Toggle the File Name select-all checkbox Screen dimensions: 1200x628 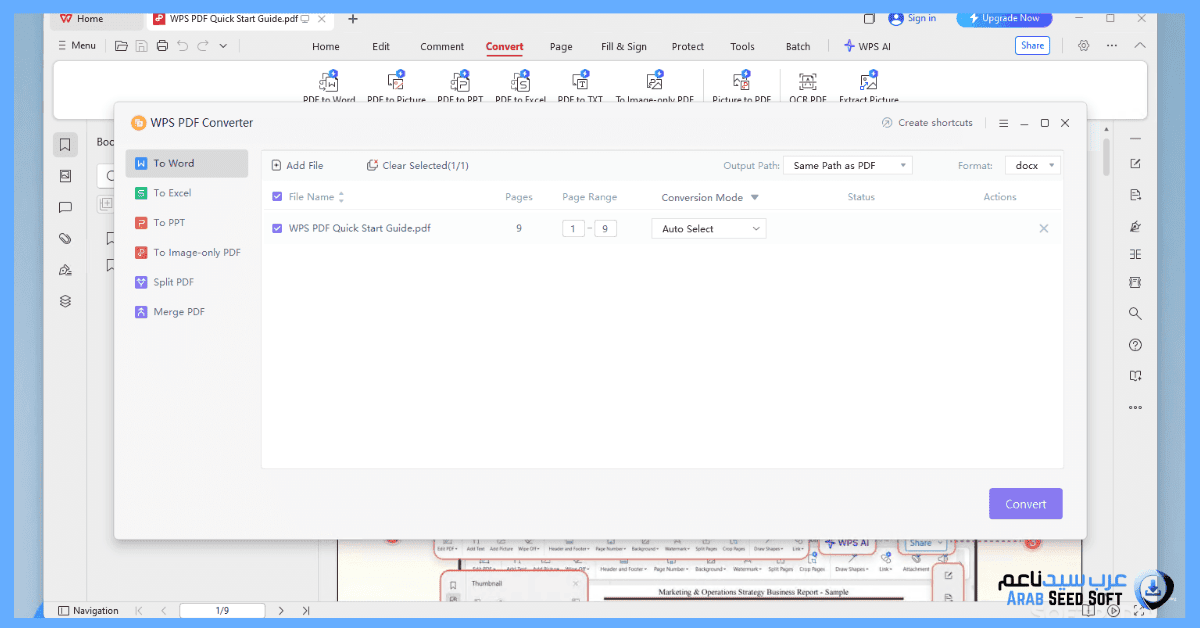tap(277, 196)
